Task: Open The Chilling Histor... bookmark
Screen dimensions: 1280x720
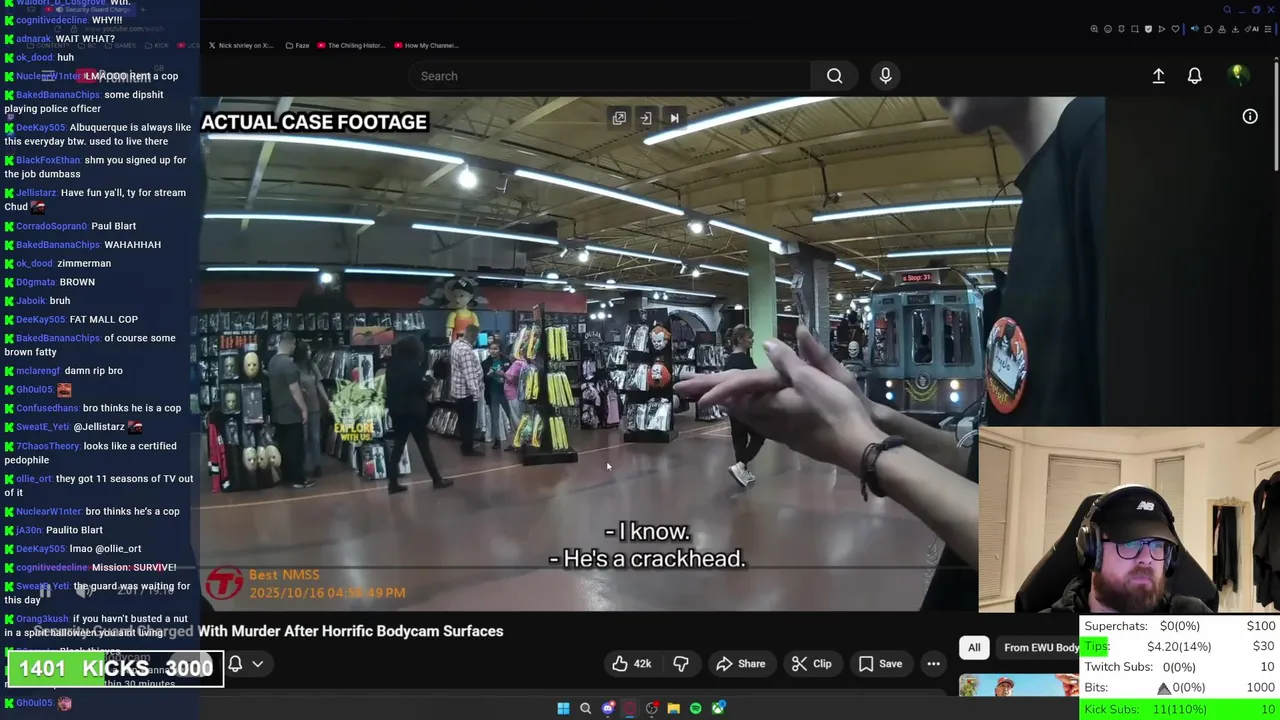Action: coord(351,45)
